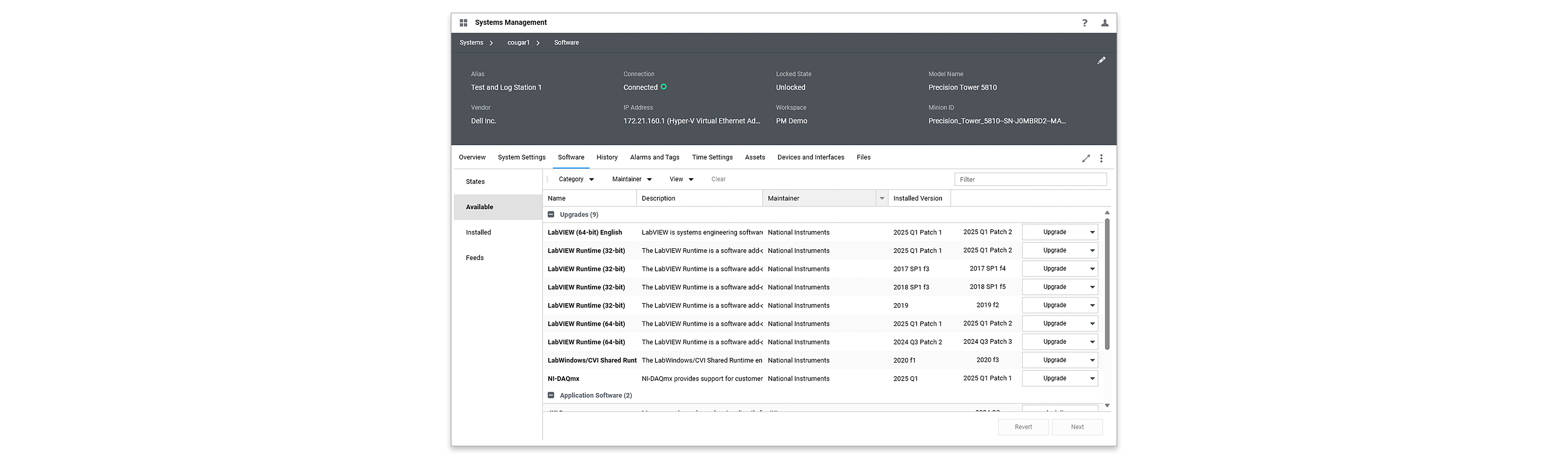Click the Software breadcrumb item

click(566, 42)
